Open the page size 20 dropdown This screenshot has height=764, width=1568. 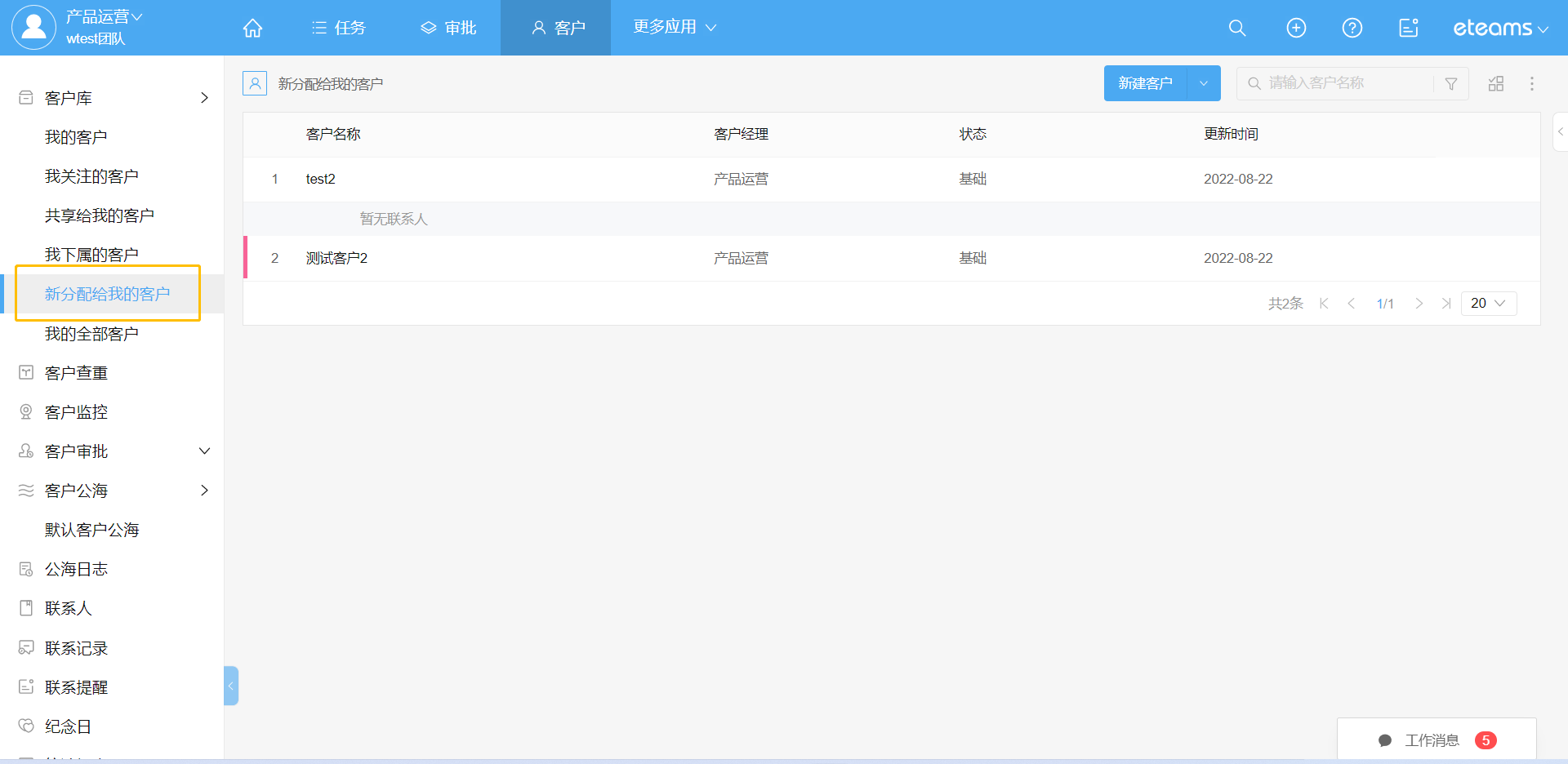1488,304
